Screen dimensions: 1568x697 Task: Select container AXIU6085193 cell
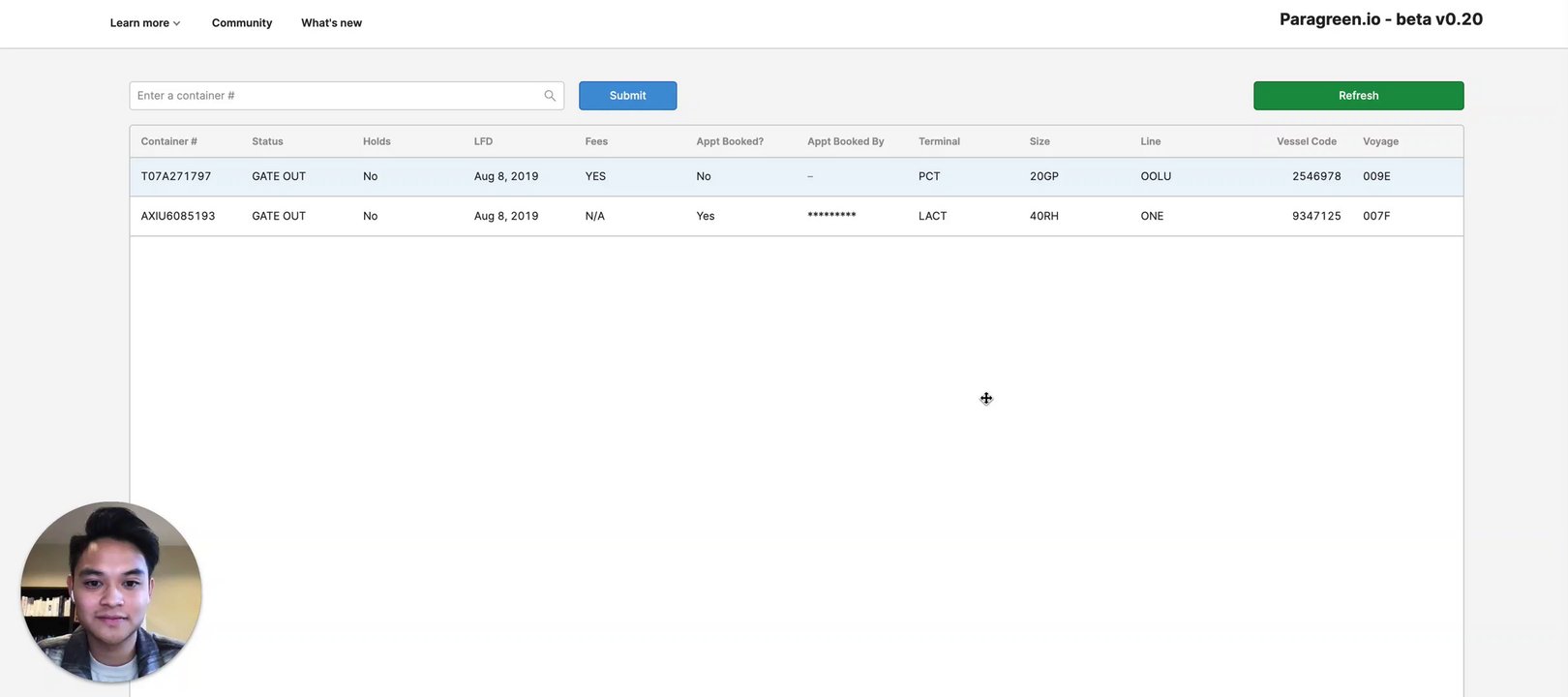point(178,216)
